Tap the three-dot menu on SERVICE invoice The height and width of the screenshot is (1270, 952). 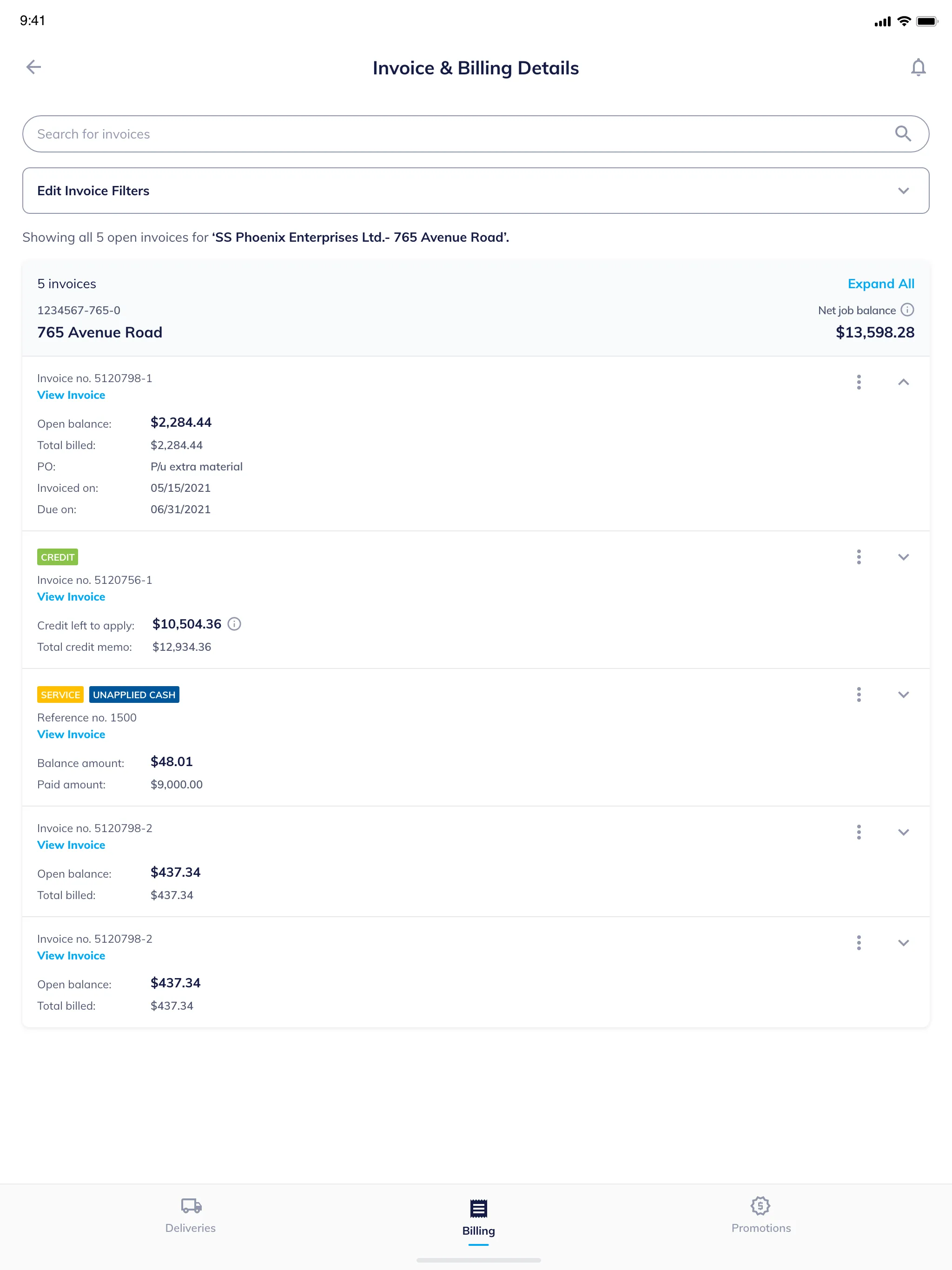(x=858, y=695)
